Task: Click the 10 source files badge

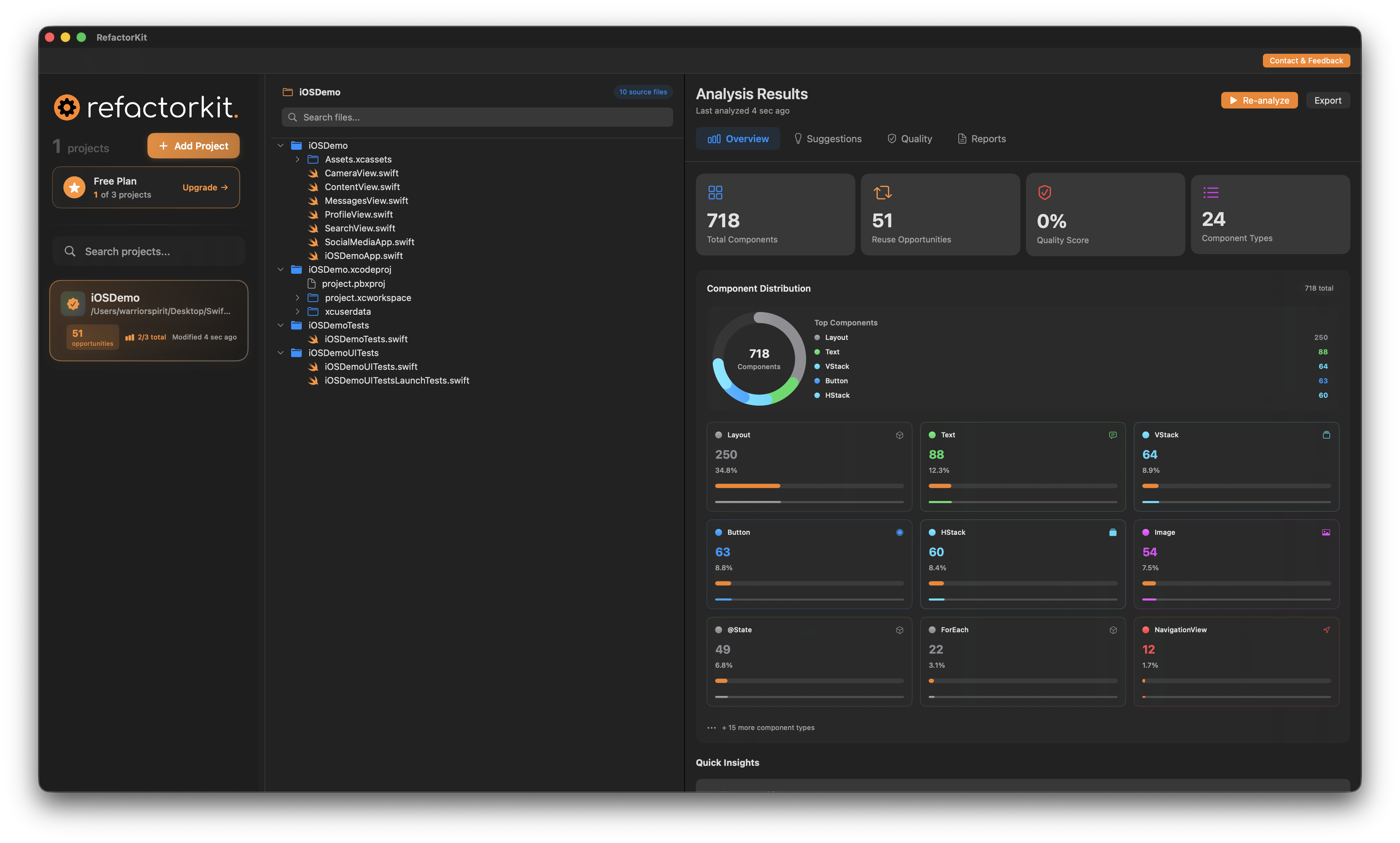Action: point(642,92)
